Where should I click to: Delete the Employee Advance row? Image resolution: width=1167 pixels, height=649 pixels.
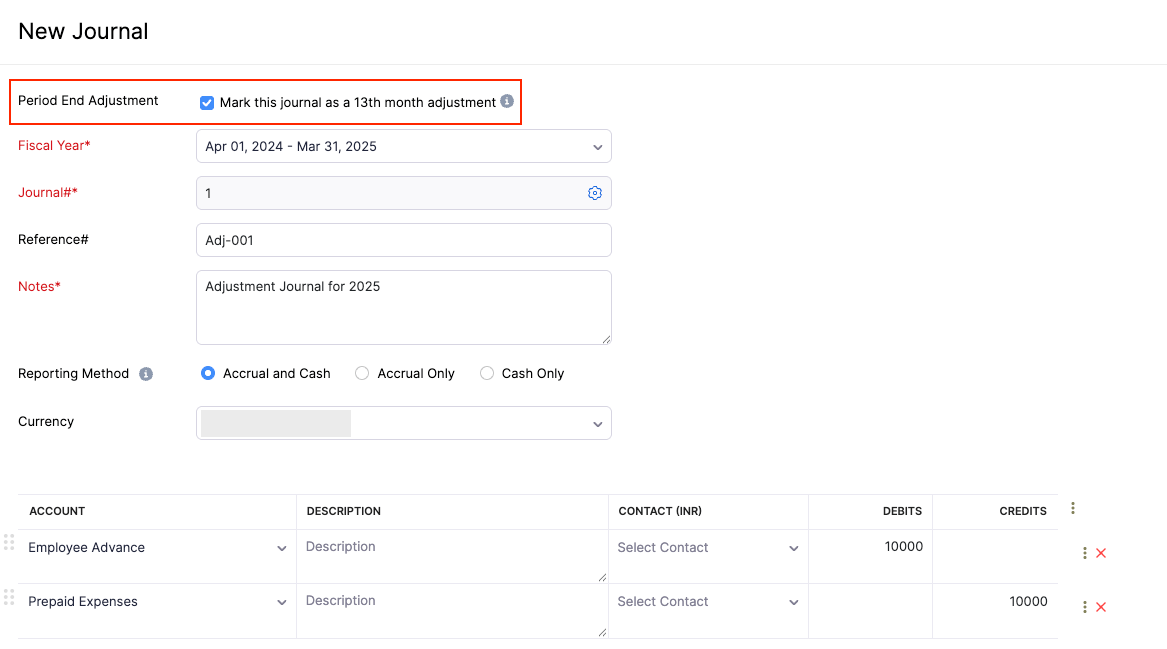(1101, 553)
